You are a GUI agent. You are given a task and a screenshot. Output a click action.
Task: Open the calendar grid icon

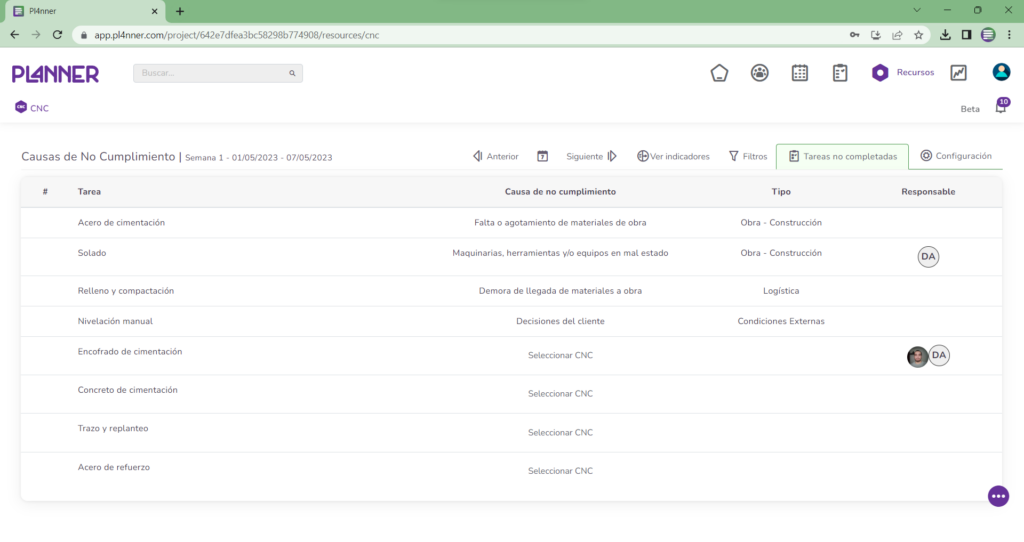click(800, 72)
